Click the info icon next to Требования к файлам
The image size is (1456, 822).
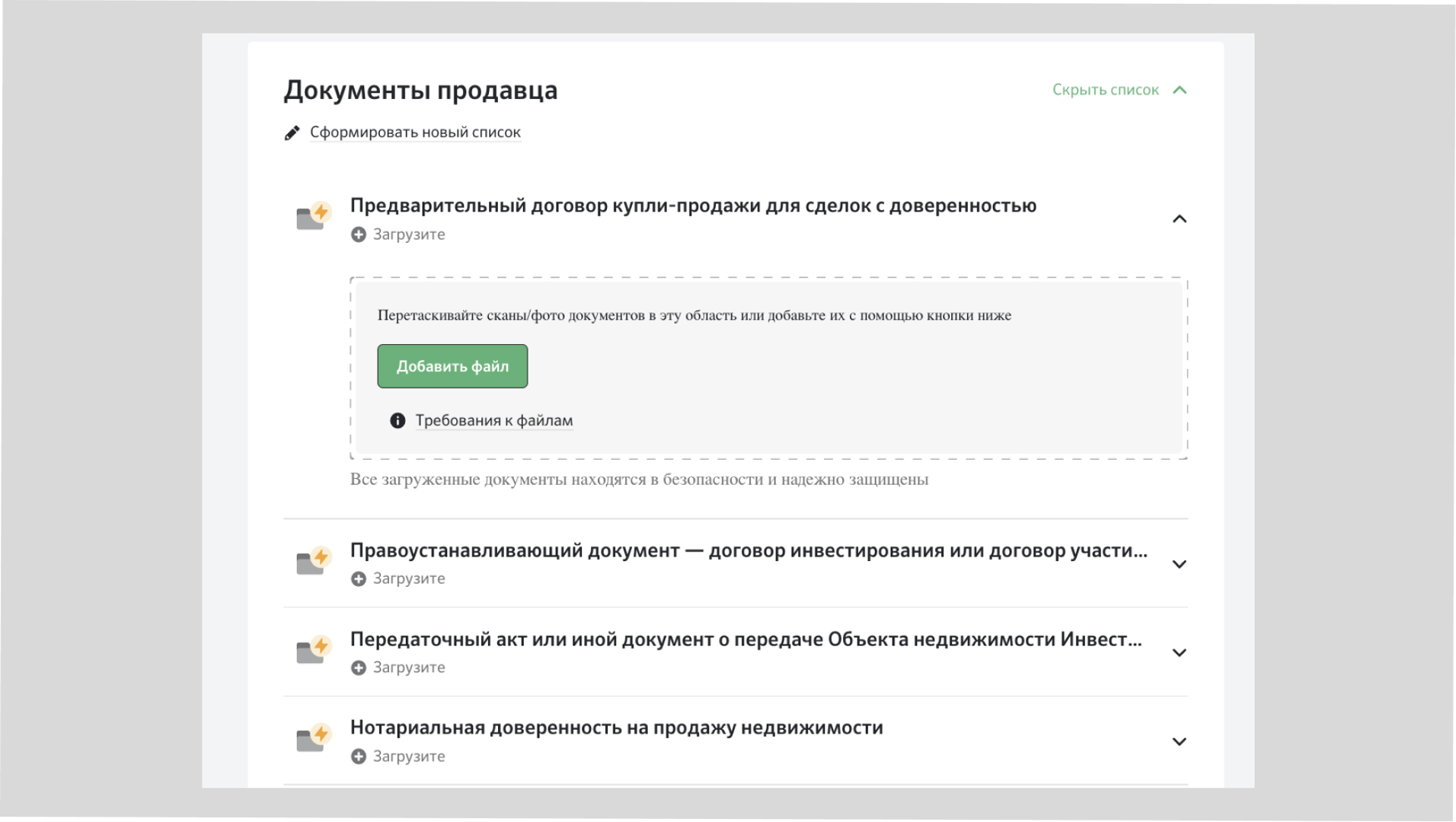398,421
